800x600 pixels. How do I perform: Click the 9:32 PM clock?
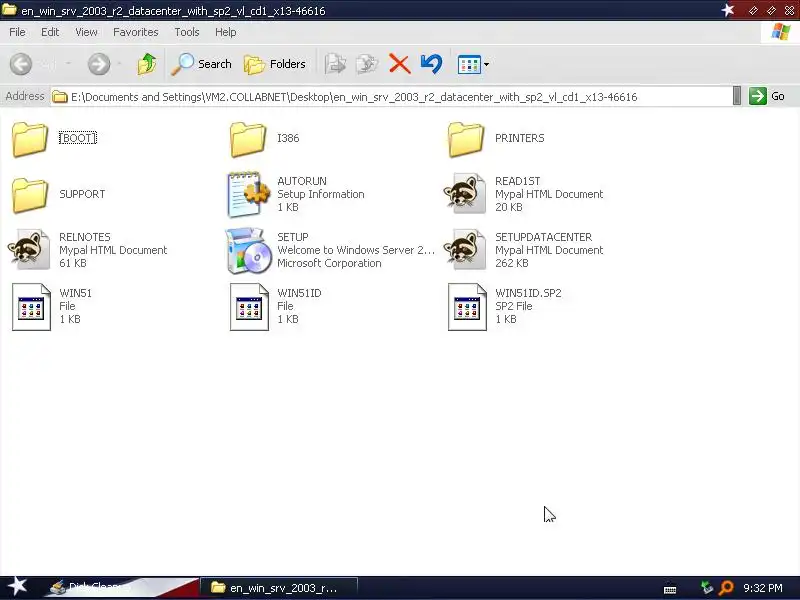(763, 588)
